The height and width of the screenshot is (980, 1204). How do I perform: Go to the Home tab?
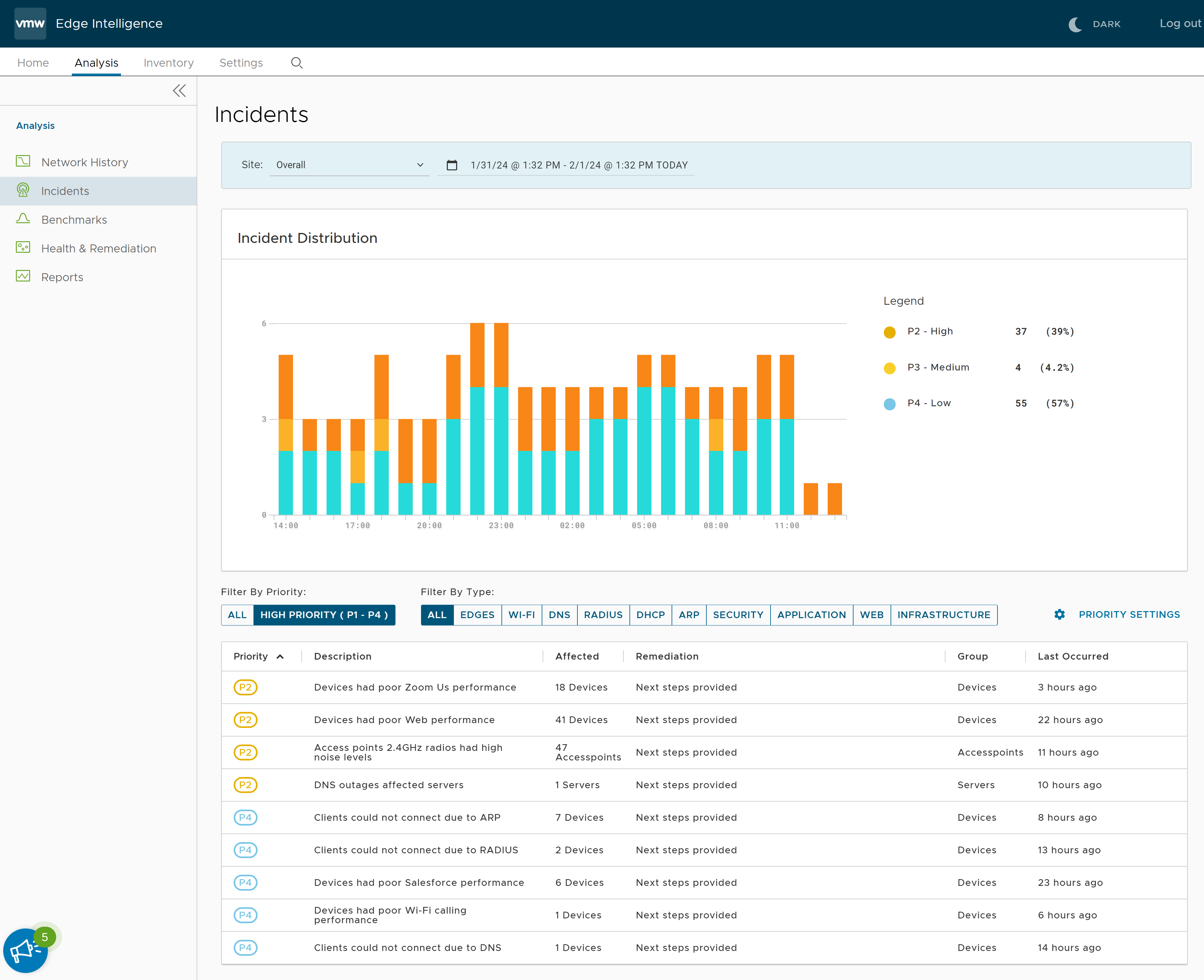tap(33, 63)
